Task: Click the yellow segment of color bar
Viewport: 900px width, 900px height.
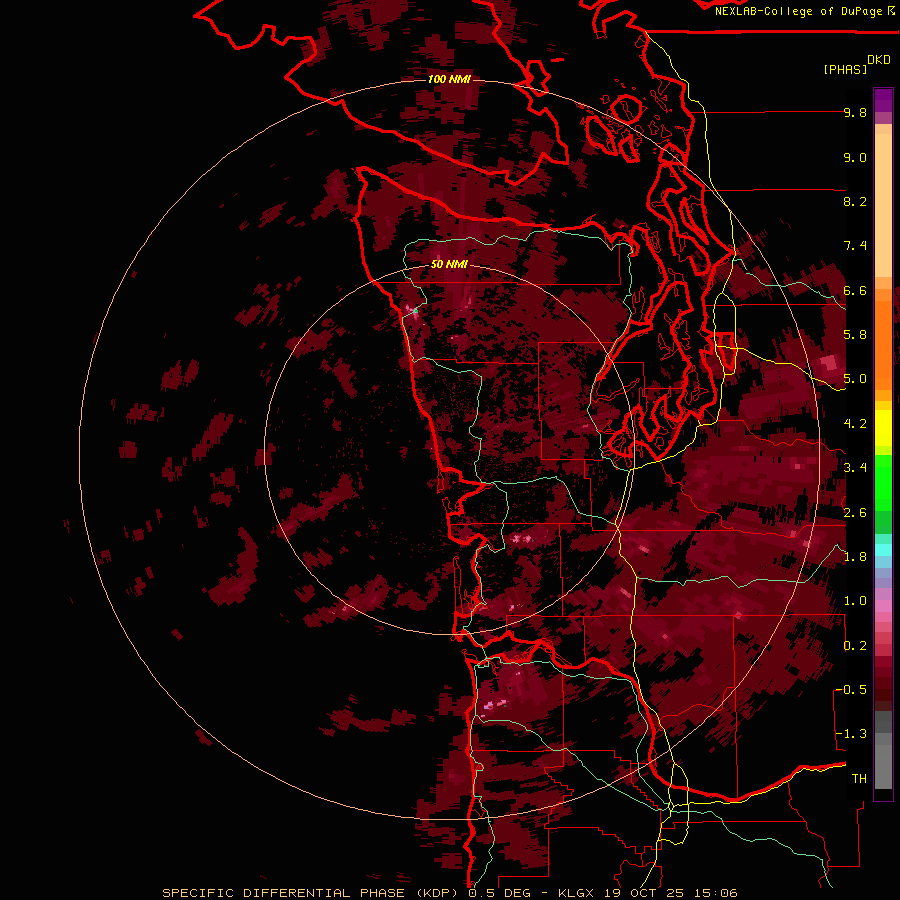Action: (x=883, y=428)
